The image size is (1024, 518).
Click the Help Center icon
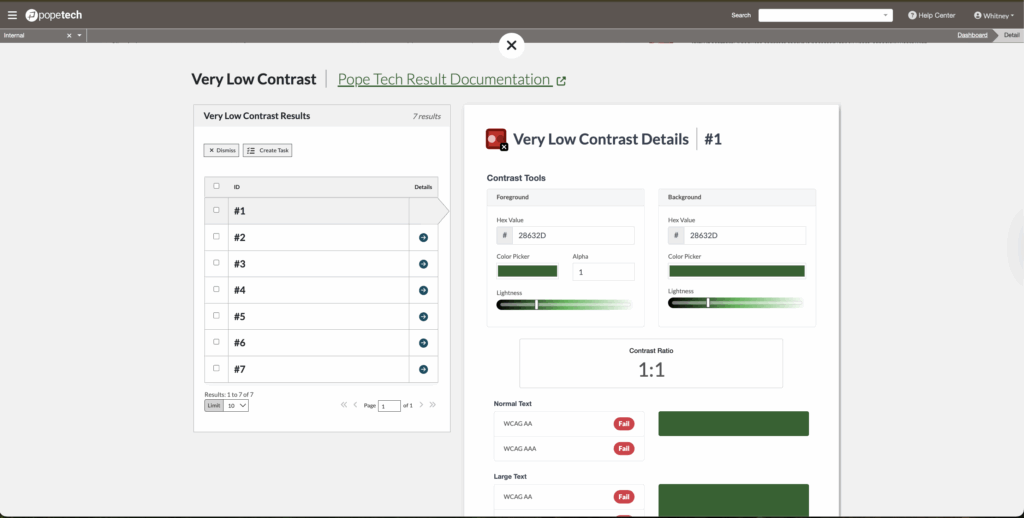click(x=912, y=15)
